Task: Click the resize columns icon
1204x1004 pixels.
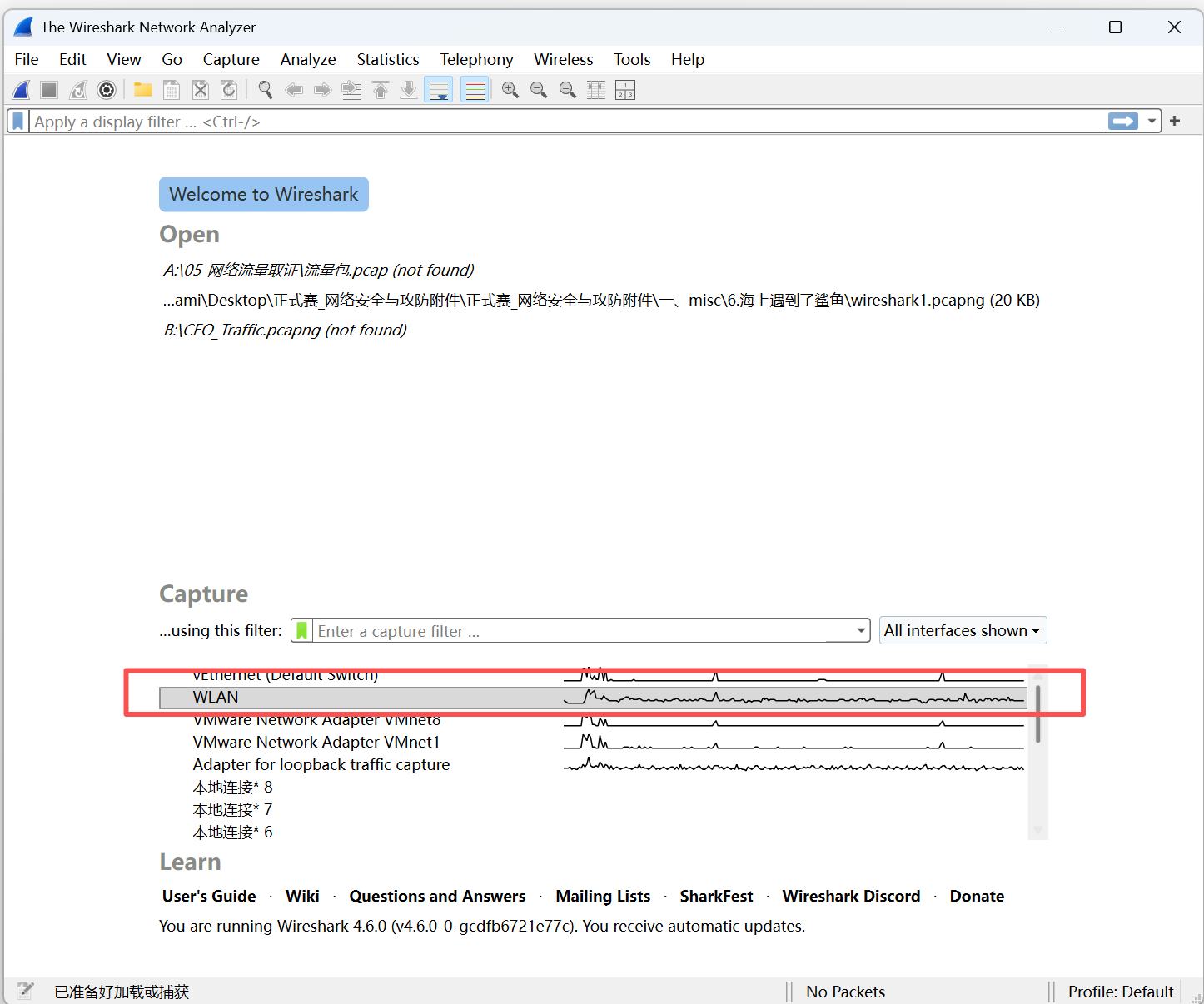Action: coord(596,90)
